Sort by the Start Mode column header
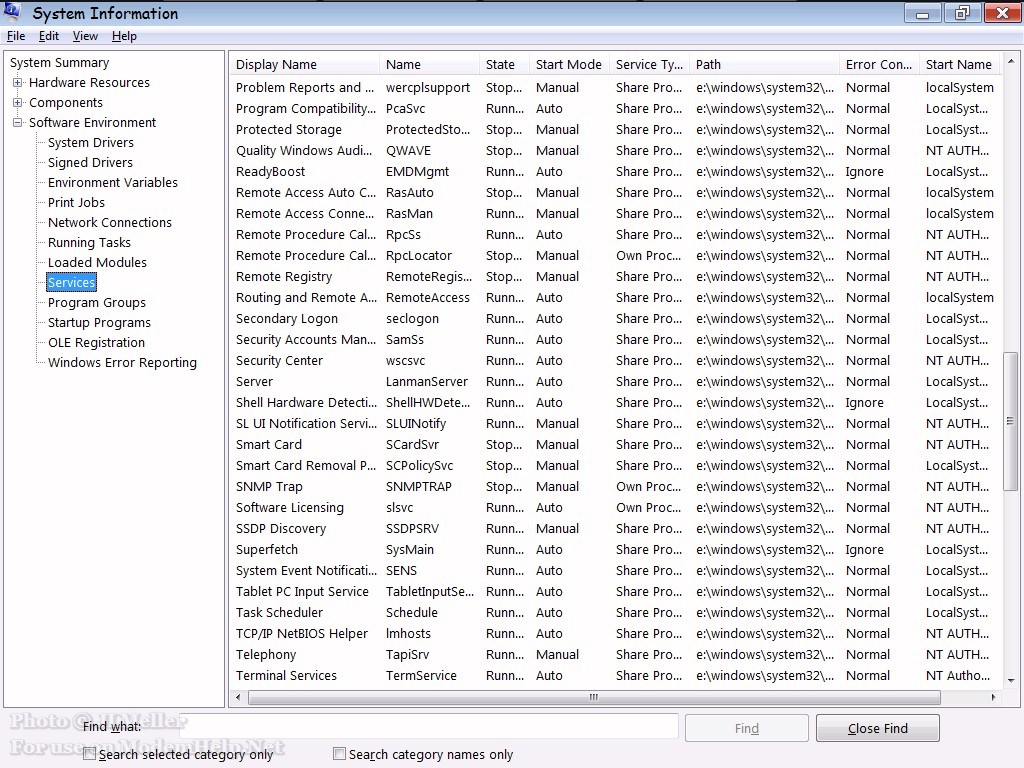 (569, 65)
